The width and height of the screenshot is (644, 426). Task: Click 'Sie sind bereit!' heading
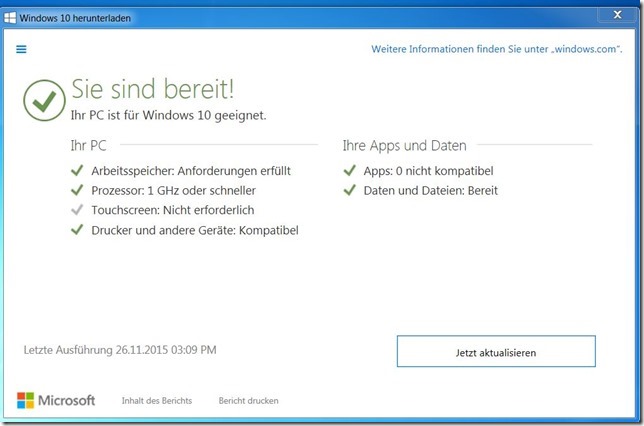(x=153, y=89)
